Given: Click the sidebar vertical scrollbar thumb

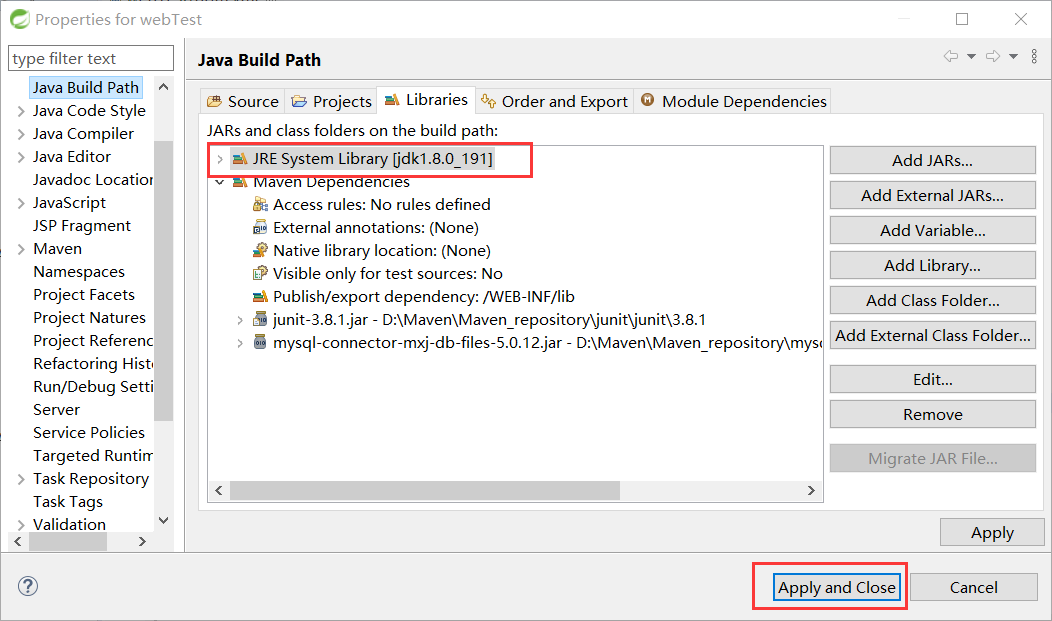Looking at the screenshot, I should click(x=163, y=280).
